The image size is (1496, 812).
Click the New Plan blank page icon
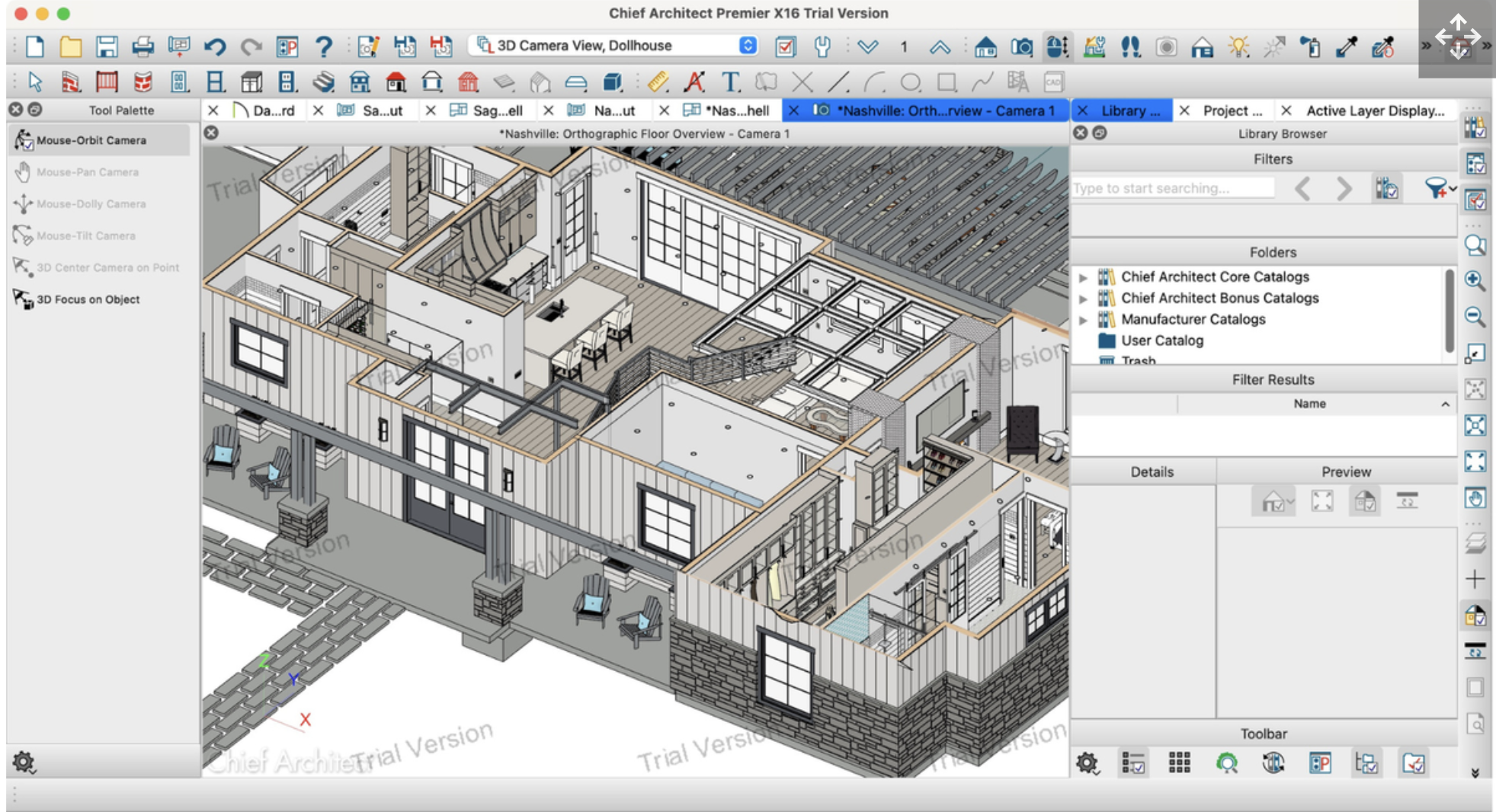(x=35, y=46)
